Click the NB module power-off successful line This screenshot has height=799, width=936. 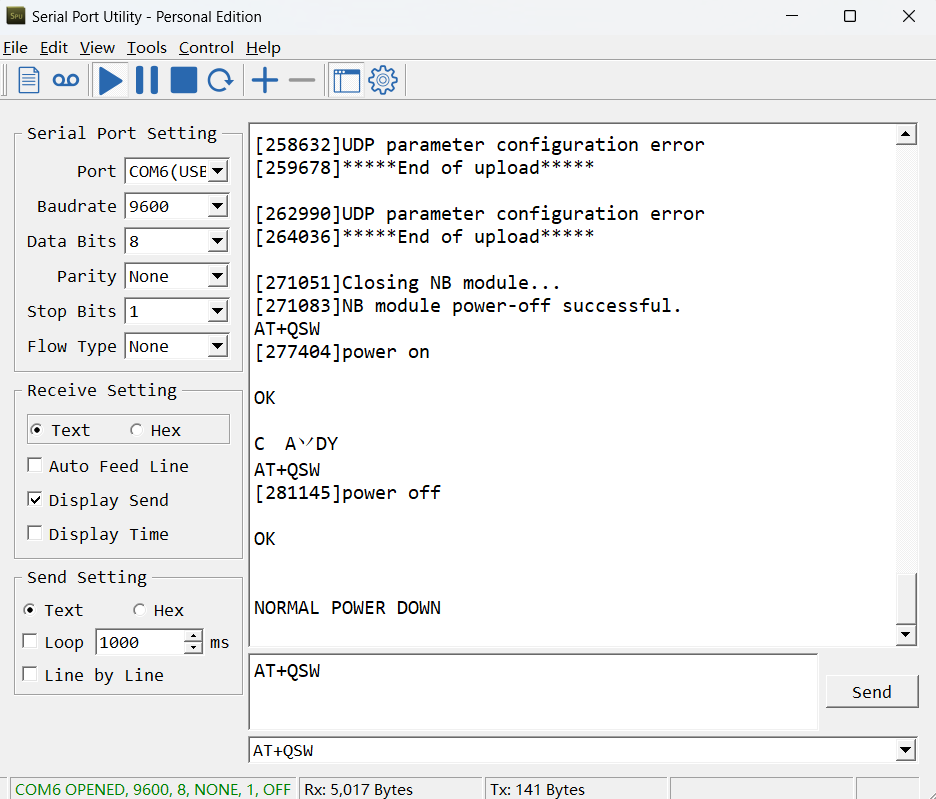coord(467,306)
